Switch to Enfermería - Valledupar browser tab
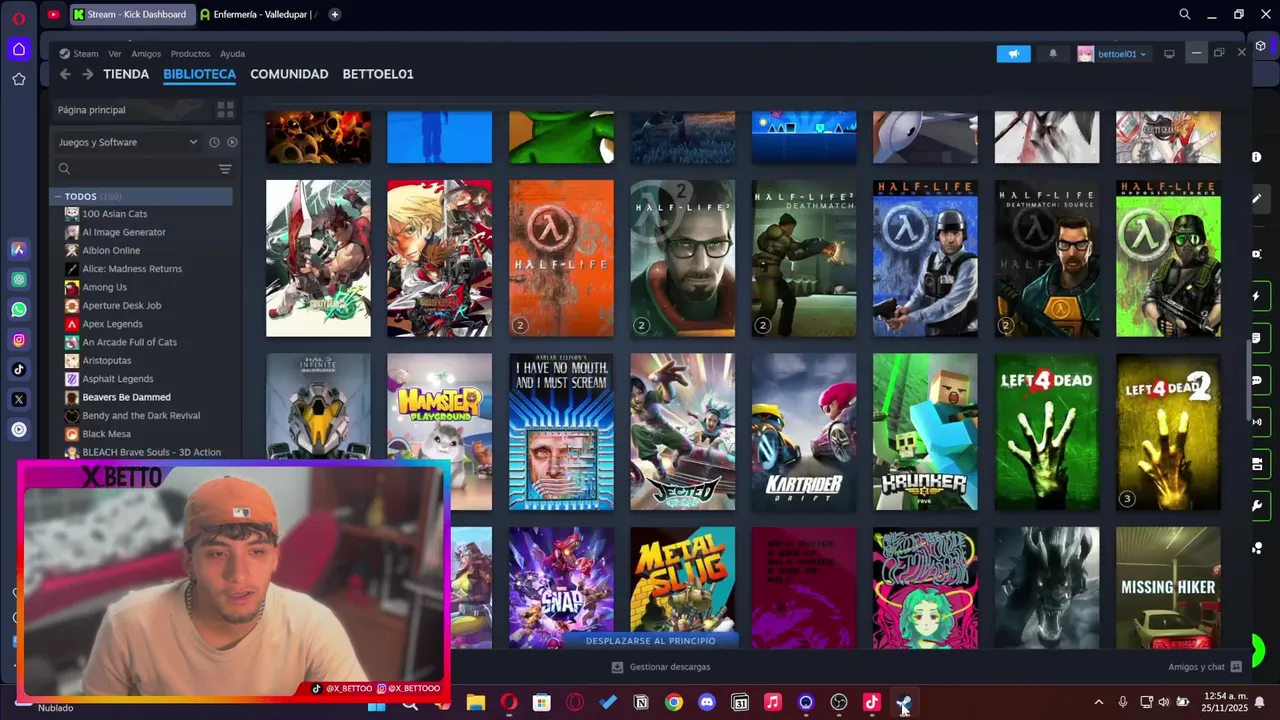This screenshot has height=720, width=1280. (x=258, y=14)
